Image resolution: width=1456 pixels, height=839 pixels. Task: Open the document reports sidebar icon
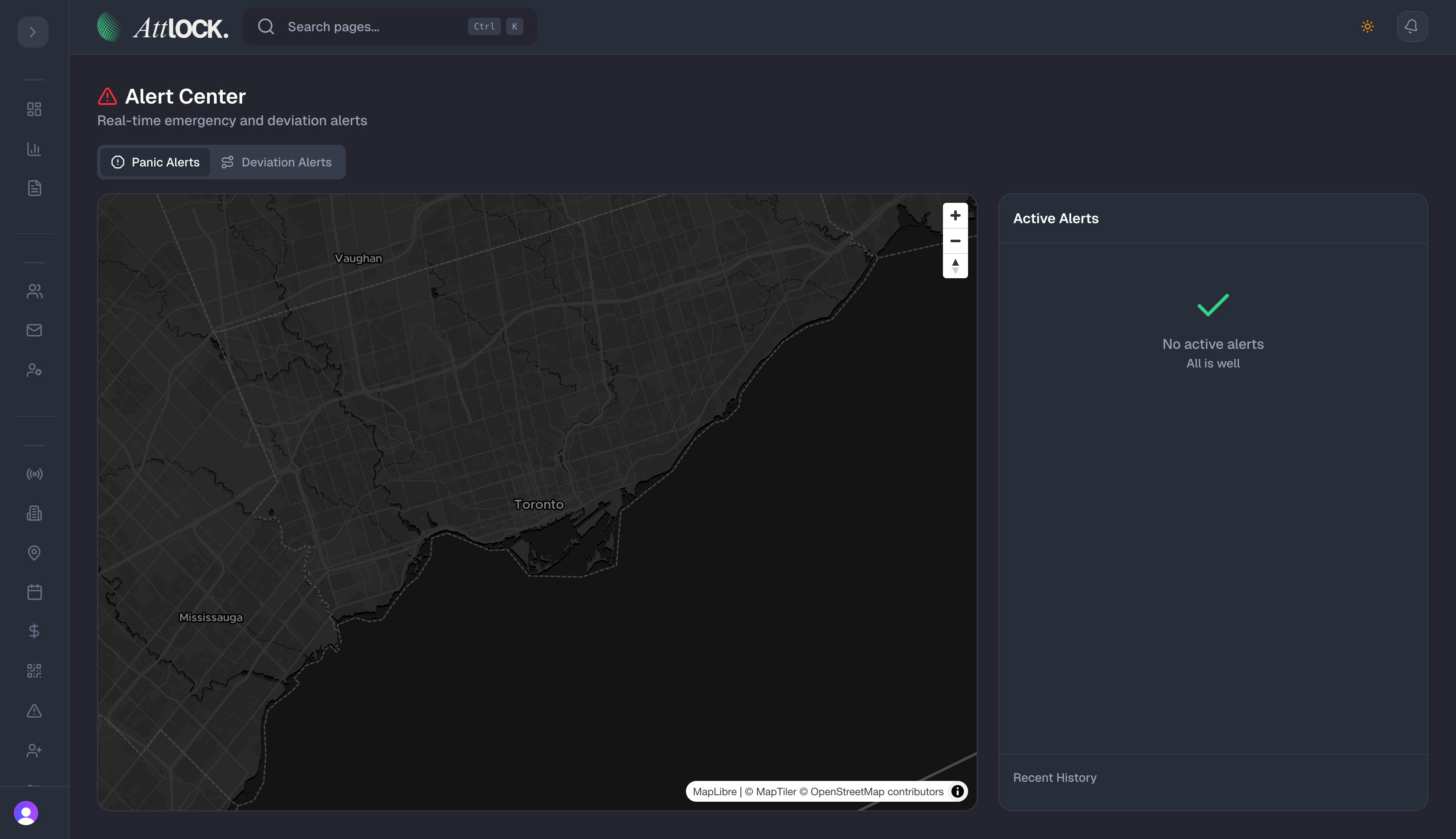(x=34, y=188)
